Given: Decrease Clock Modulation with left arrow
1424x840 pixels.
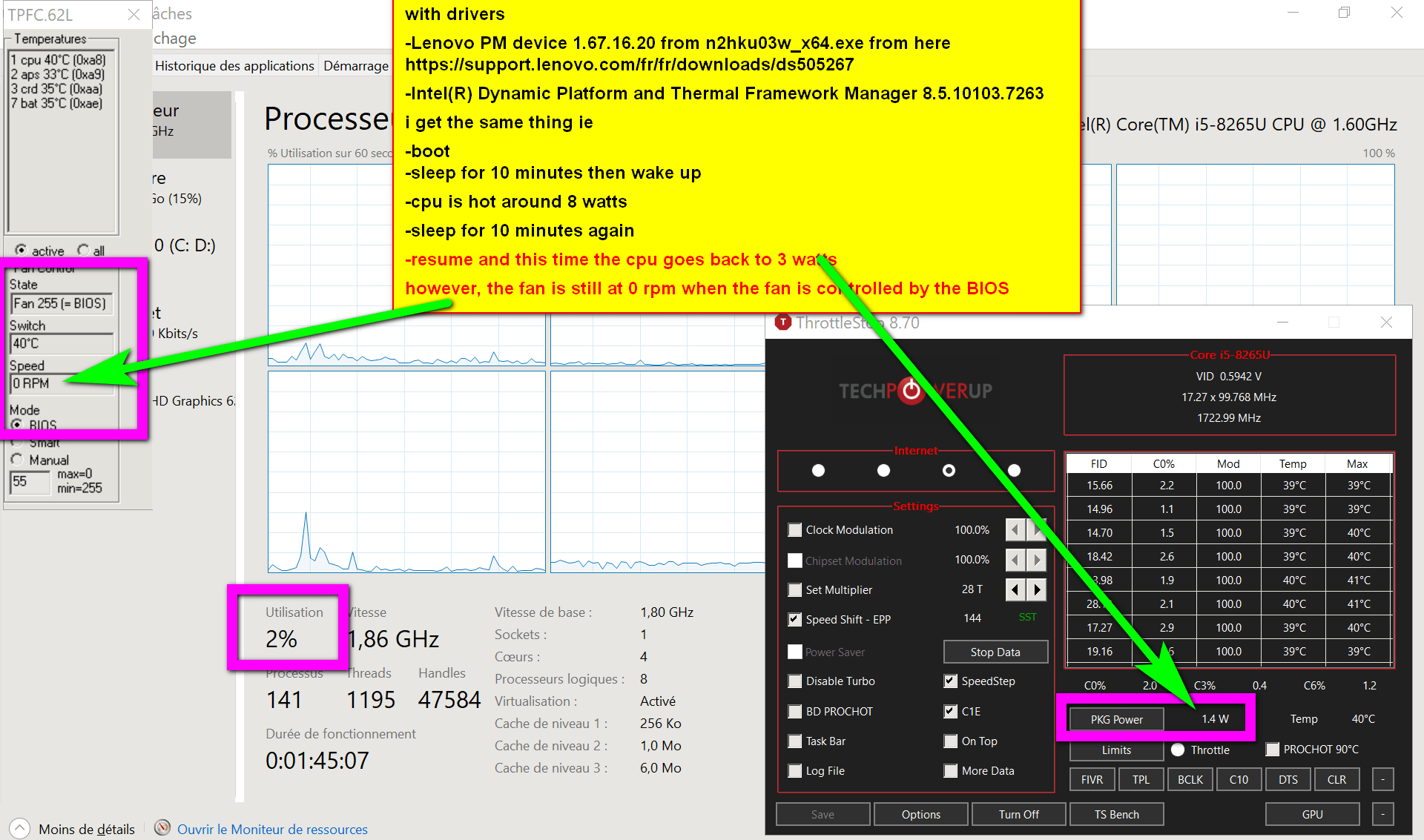Looking at the screenshot, I should click(1015, 529).
